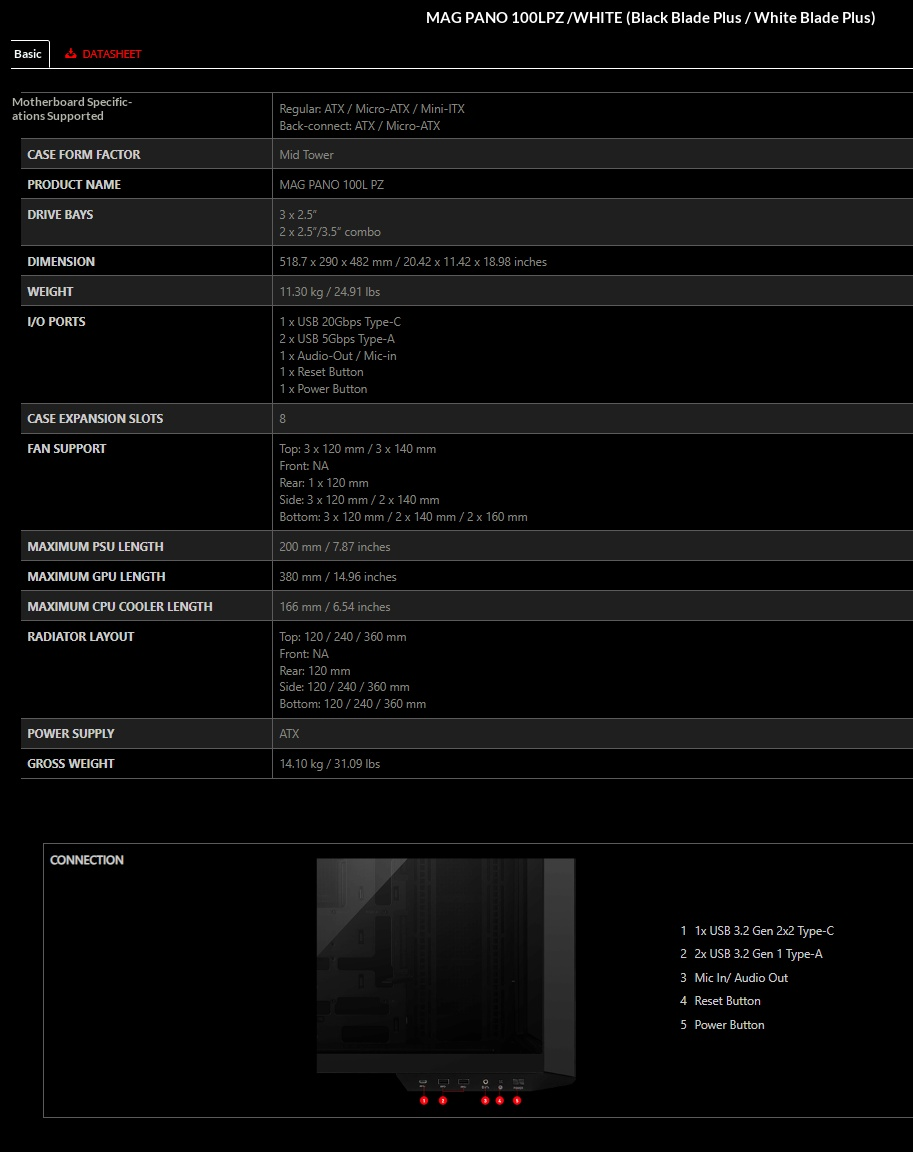
Task: Click the red download icon beside DATASHEET
Action: 71,54
